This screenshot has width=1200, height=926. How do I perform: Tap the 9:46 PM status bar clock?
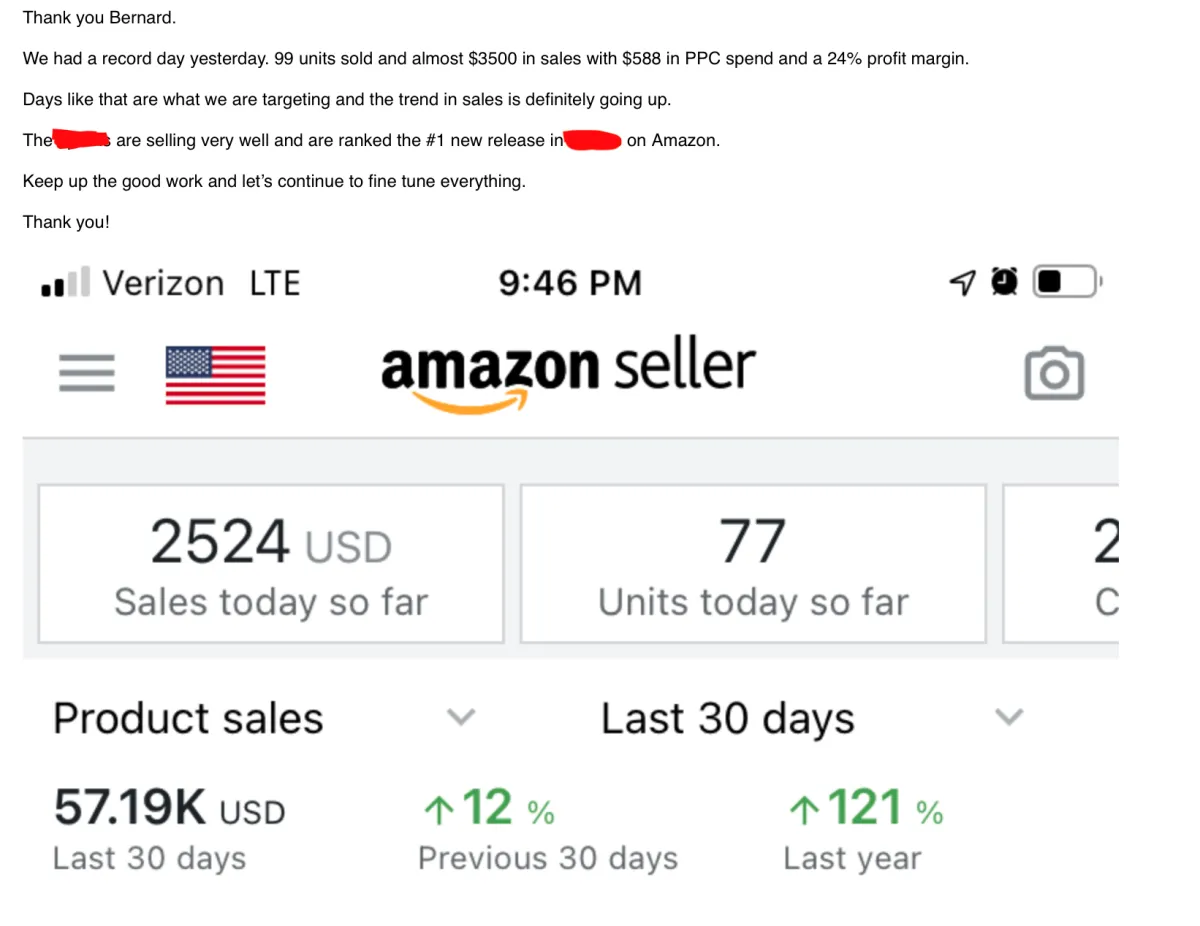click(x=570, y=283)
